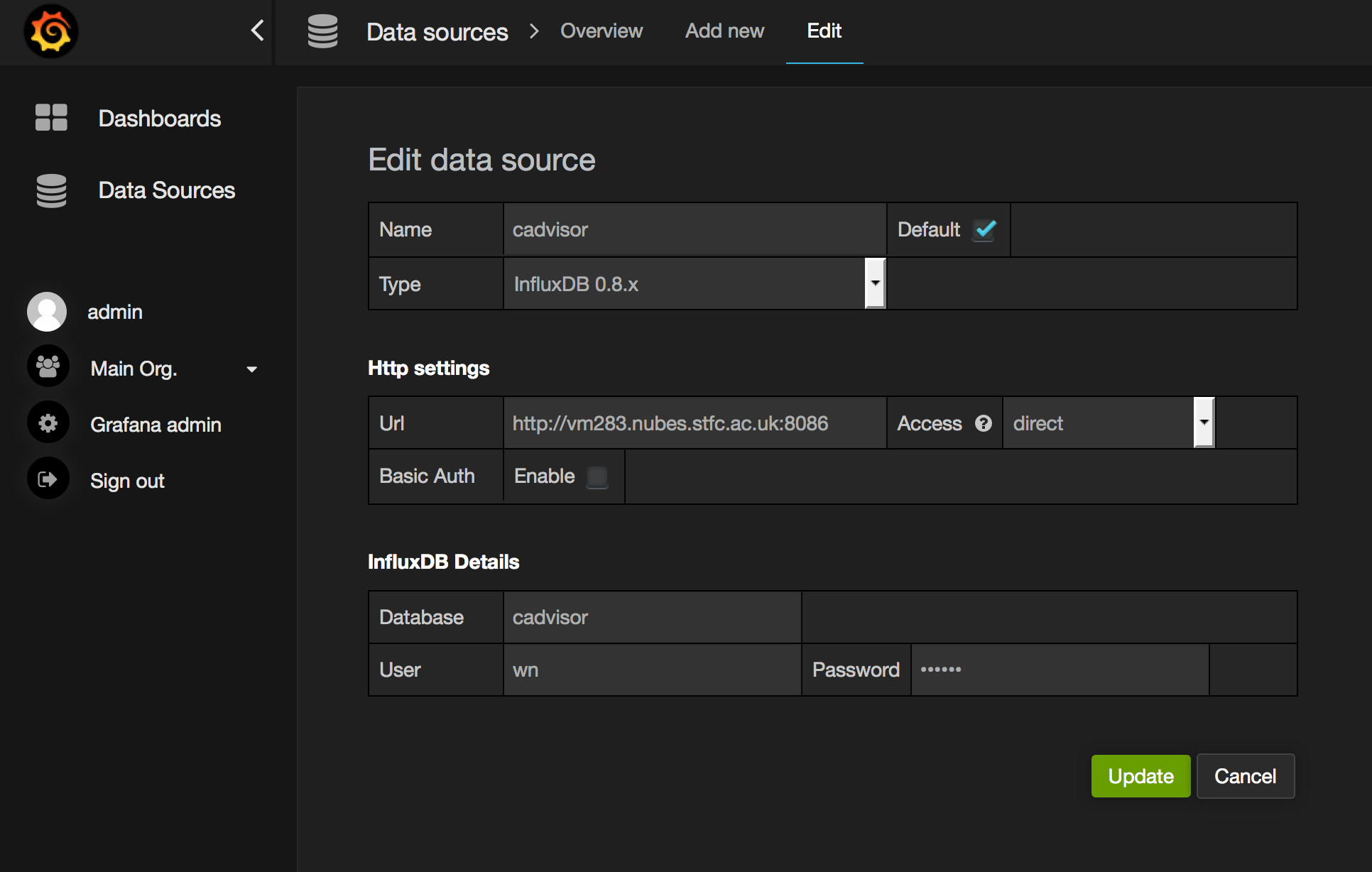Click the Main Org. group icon
Image resolution: width=1372 pixels, height=872 pixels.
pyautogui.click(x=48, y=366)
